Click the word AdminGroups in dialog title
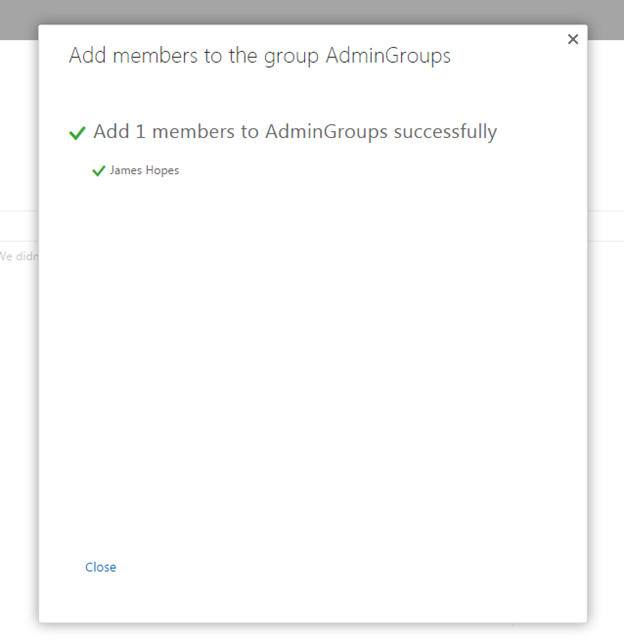This screenshot has width=624, height=642. (388, 56)
